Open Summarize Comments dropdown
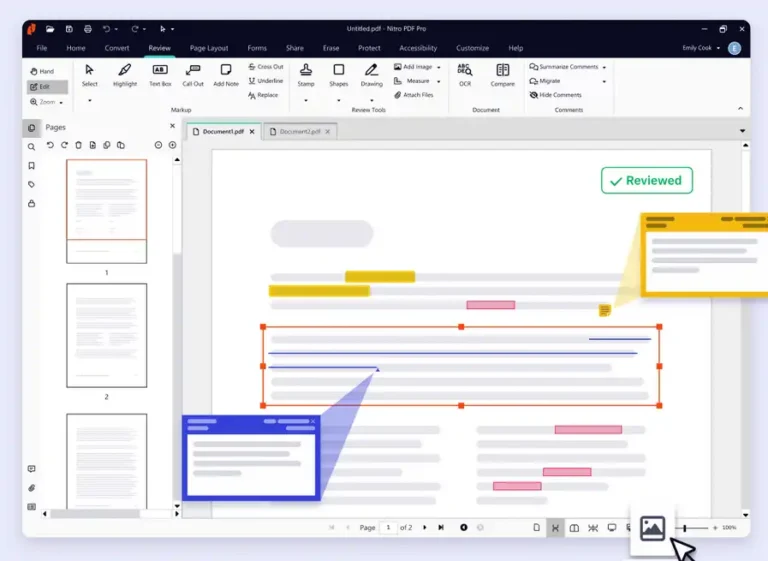Viewport: 768px width, 561px height. [604, 67]
